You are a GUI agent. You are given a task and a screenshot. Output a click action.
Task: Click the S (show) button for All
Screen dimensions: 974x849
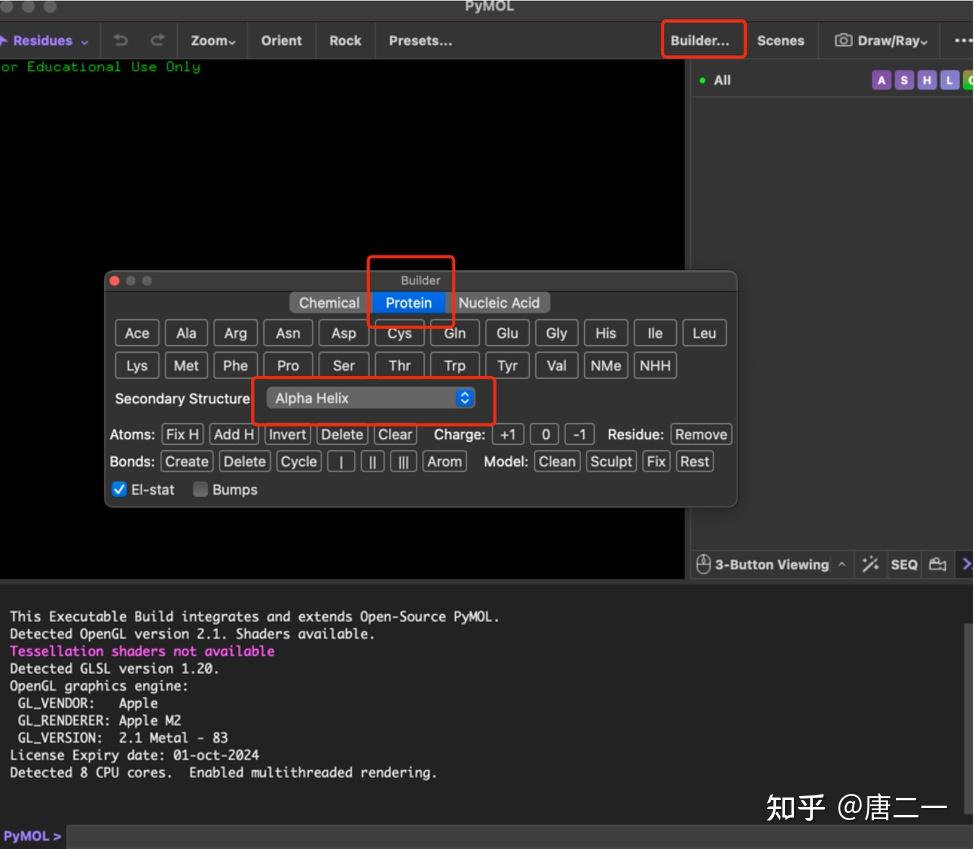click(x=904, y=80)
